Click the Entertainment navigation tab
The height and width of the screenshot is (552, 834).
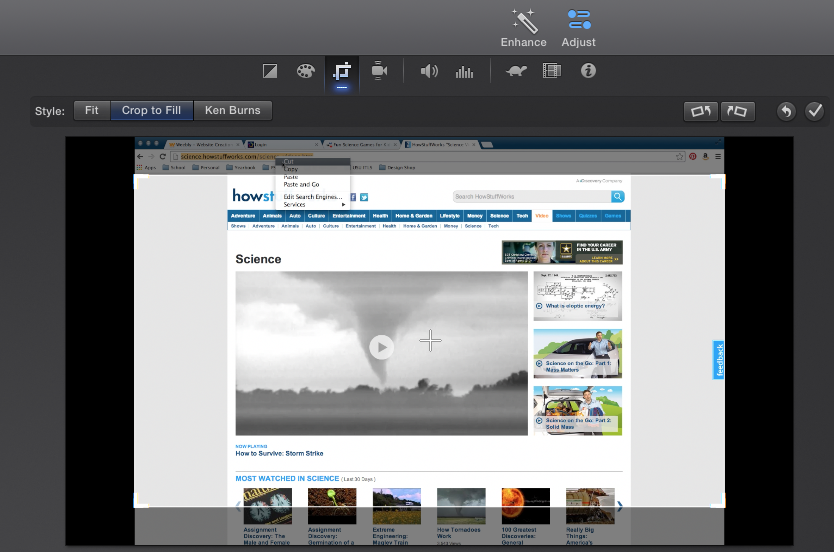pos(349,216)
